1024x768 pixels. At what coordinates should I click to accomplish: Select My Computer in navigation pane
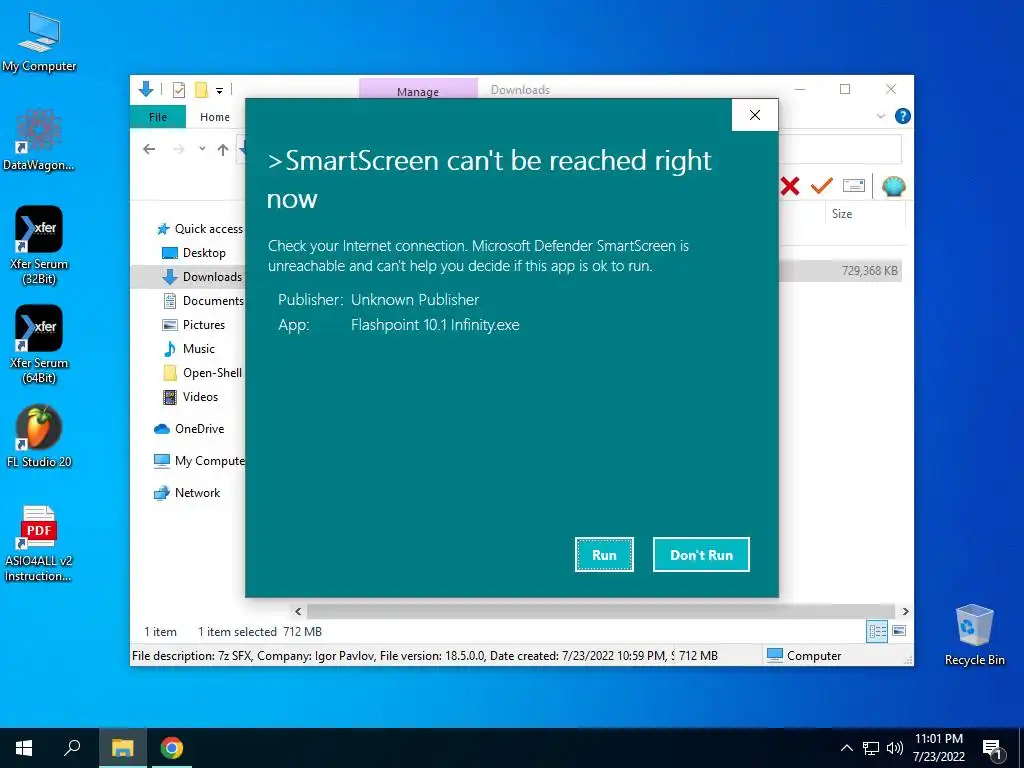click(x=199, y=461)
